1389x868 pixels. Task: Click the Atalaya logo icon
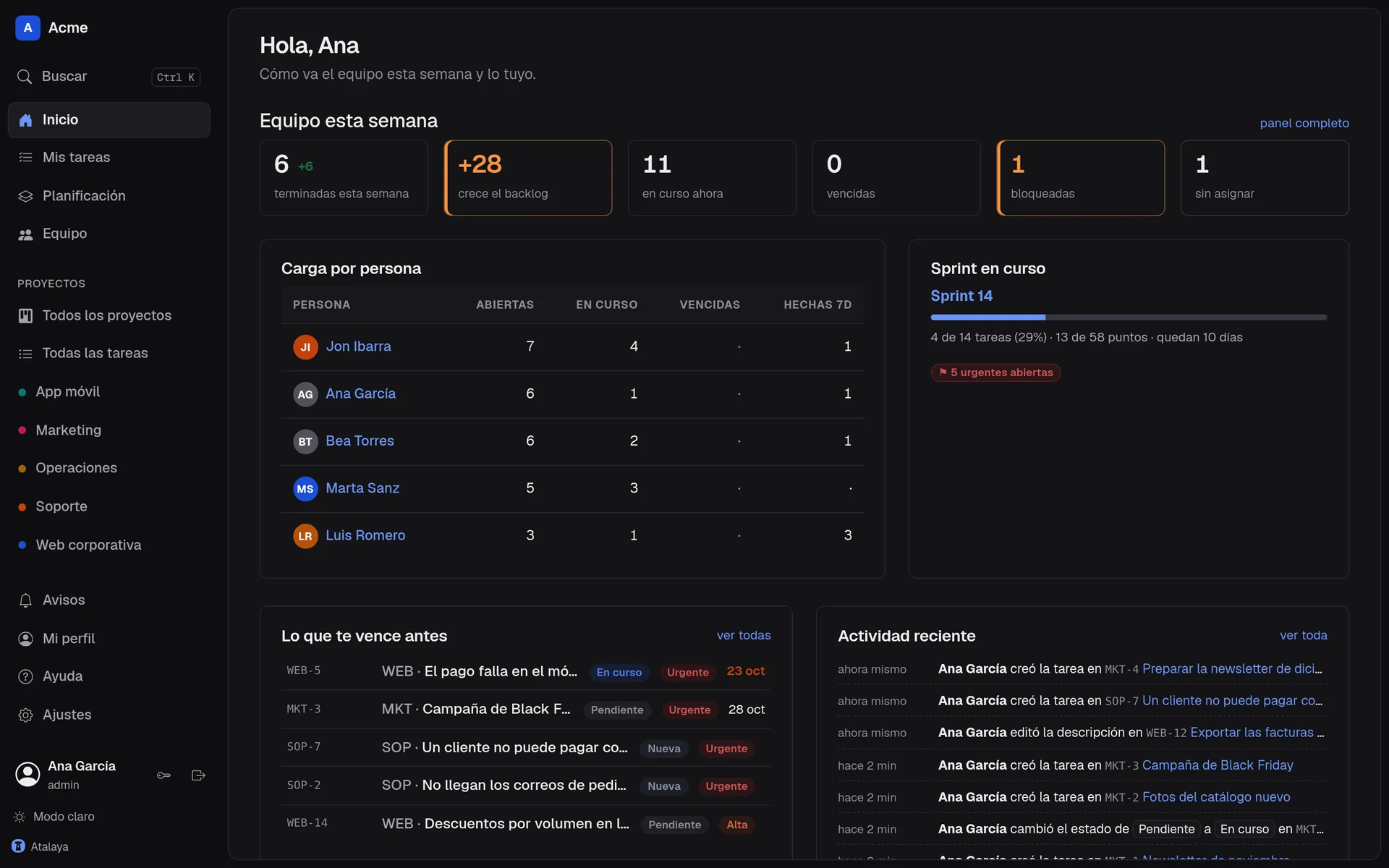pos(19,846)
